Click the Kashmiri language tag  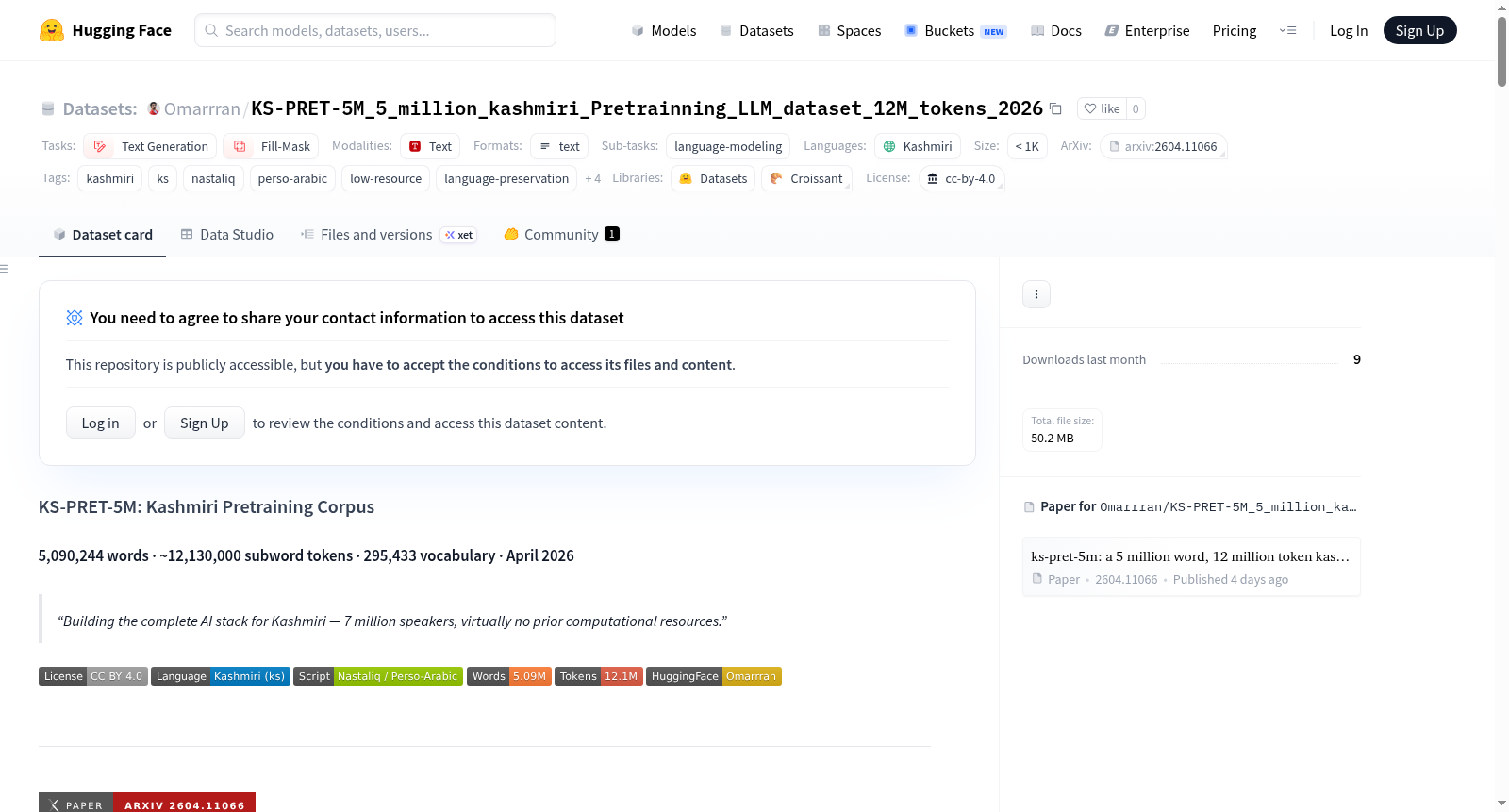tap(918, 146)
